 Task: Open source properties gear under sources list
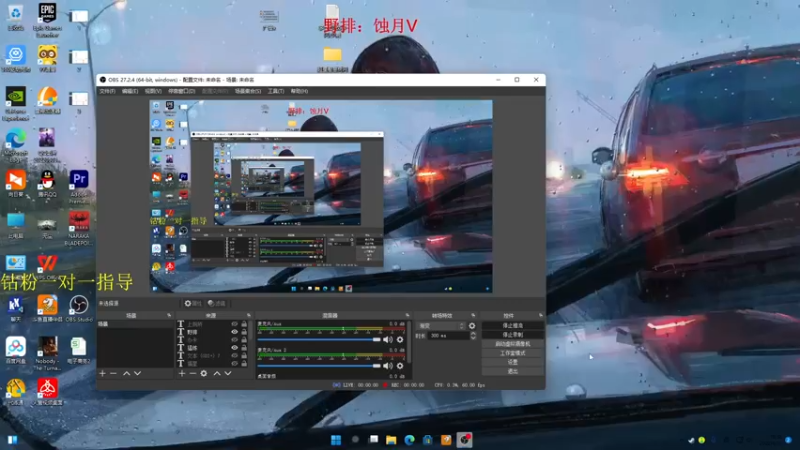[x=204, y=373]
